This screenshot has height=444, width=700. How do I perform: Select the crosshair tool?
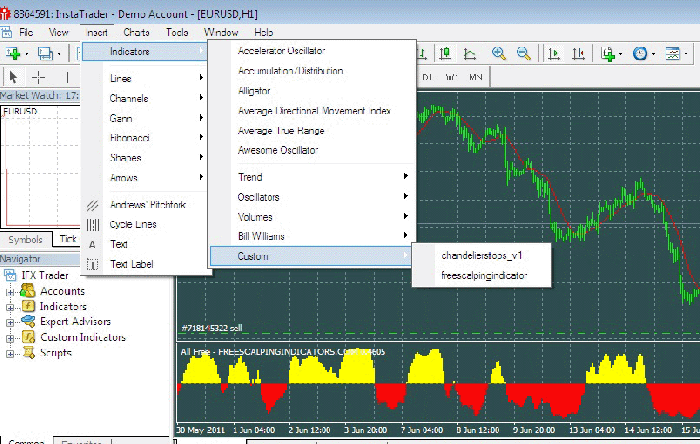pyautogui.click(x=39, y=77)
